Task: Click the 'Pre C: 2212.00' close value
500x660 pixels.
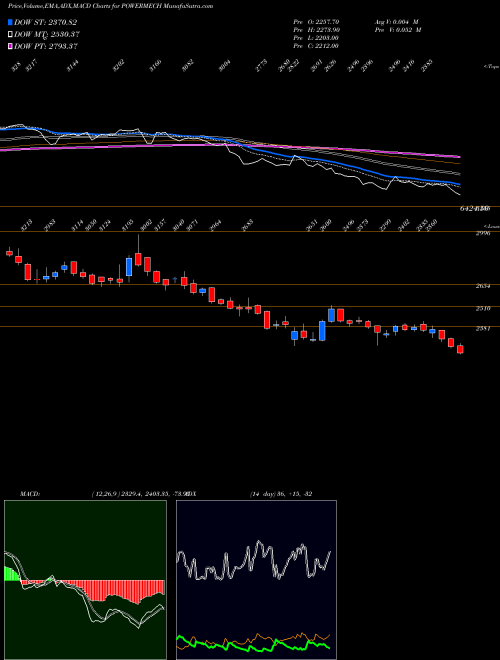Action: pyautogui.click(x=316, y=46)
